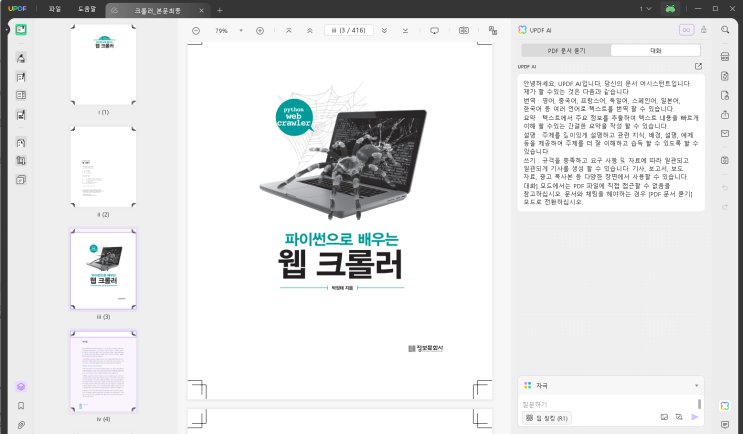Jump to the last page
This screenshot has height=434, width=743.
(x=405, y=30)
